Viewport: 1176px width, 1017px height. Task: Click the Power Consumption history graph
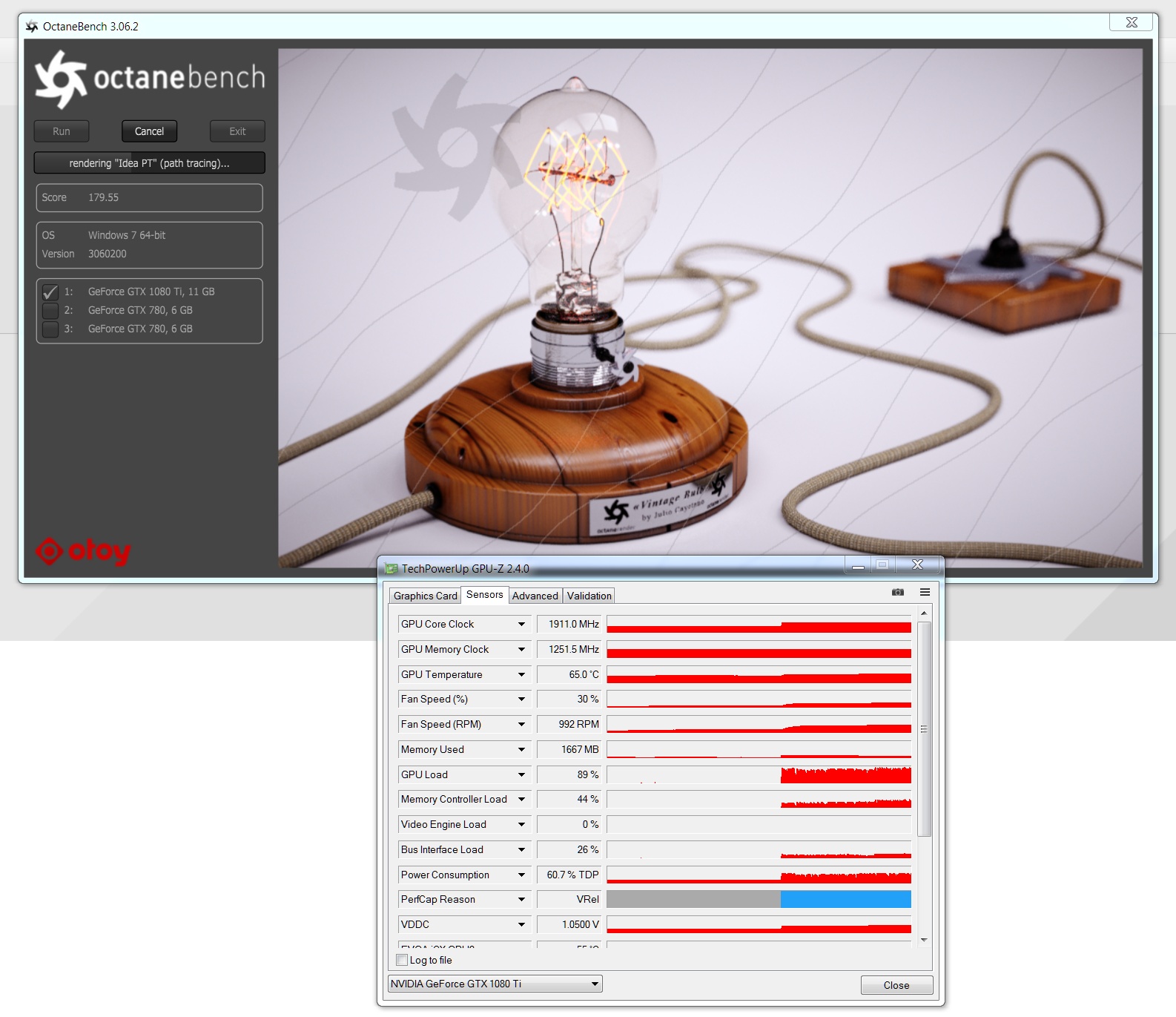tap(759, 875)
